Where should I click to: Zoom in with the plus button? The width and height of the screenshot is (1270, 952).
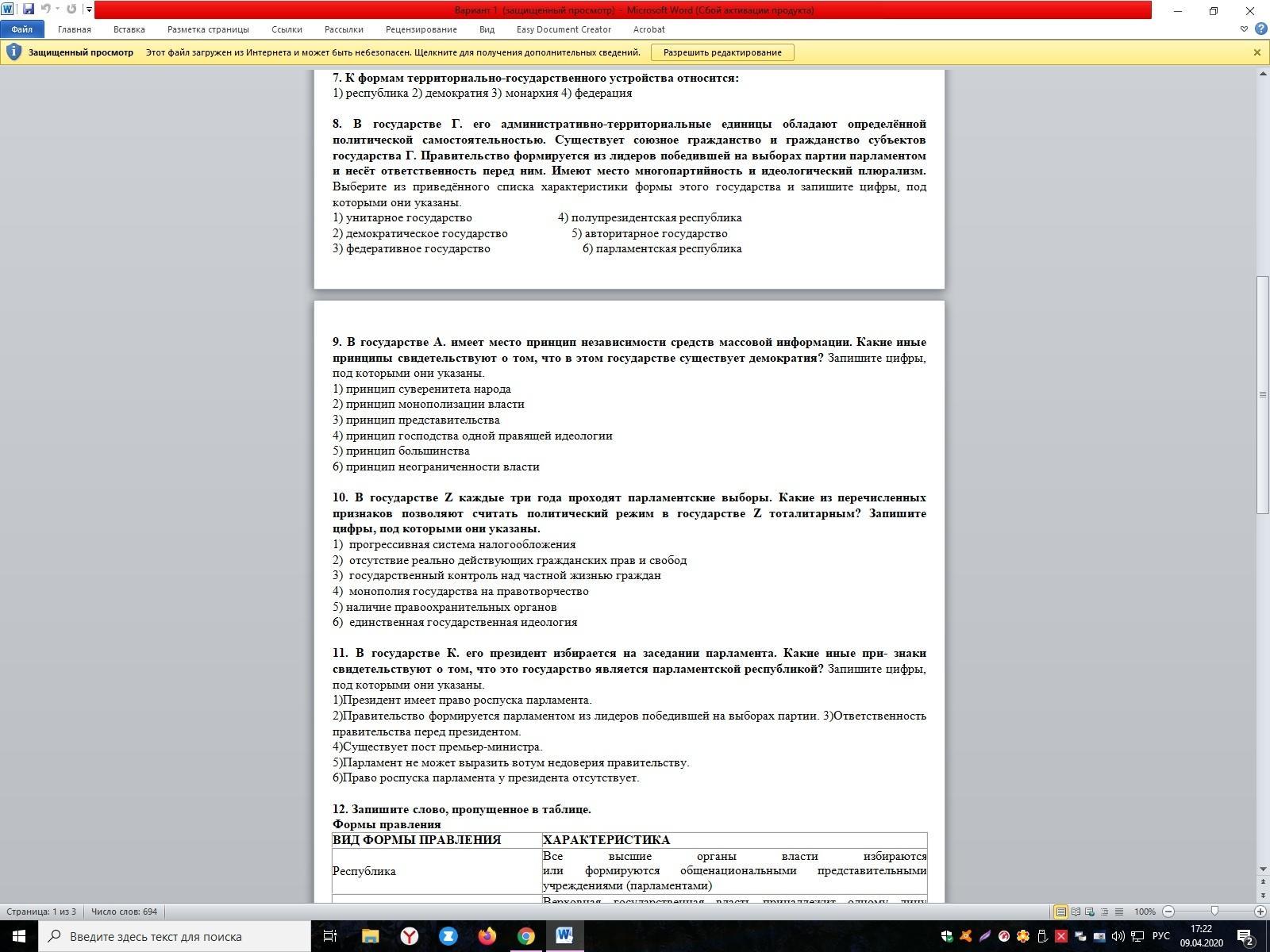[x=1260, y=912]
